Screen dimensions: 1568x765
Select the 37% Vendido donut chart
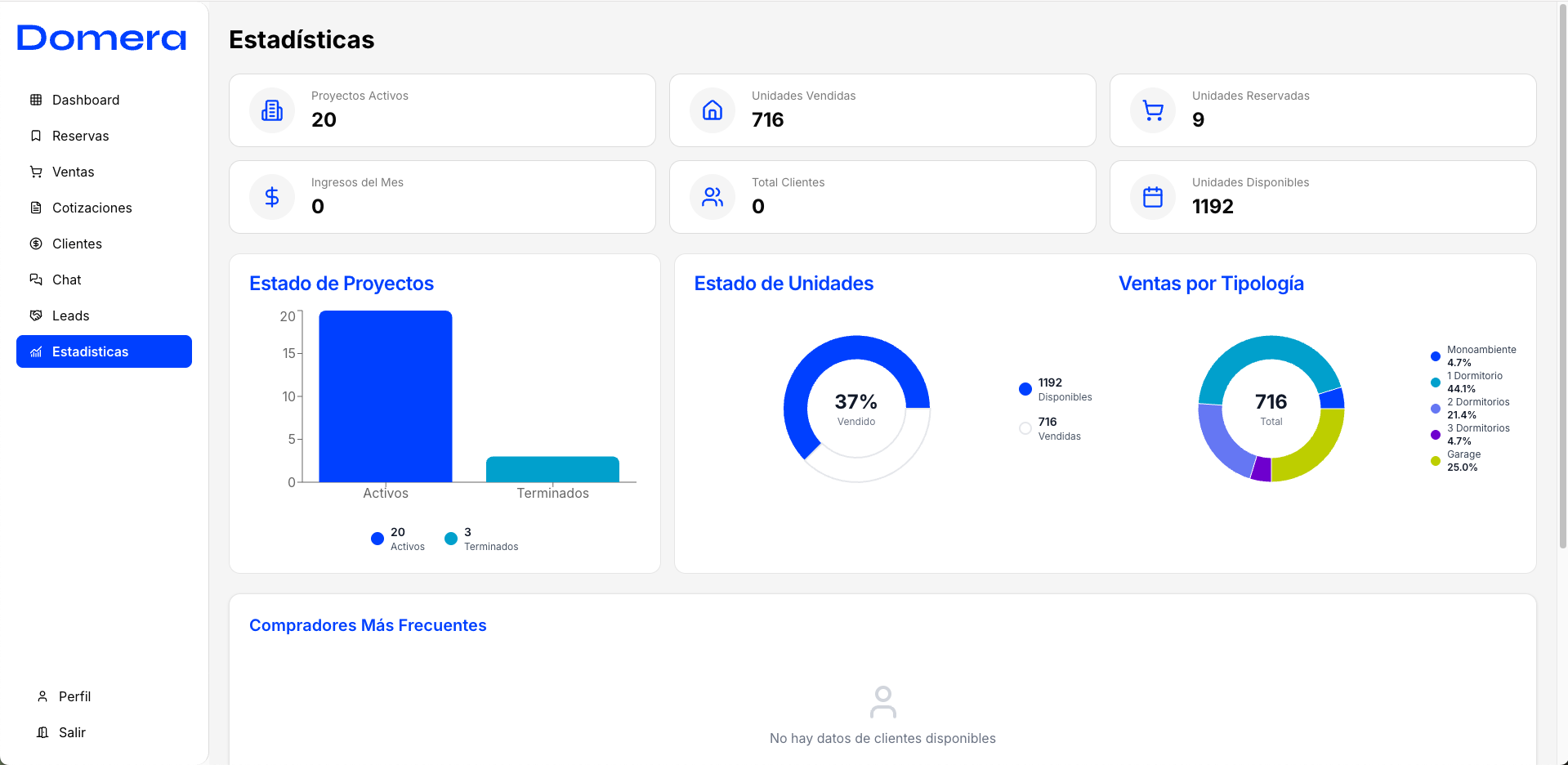[855, 409]
